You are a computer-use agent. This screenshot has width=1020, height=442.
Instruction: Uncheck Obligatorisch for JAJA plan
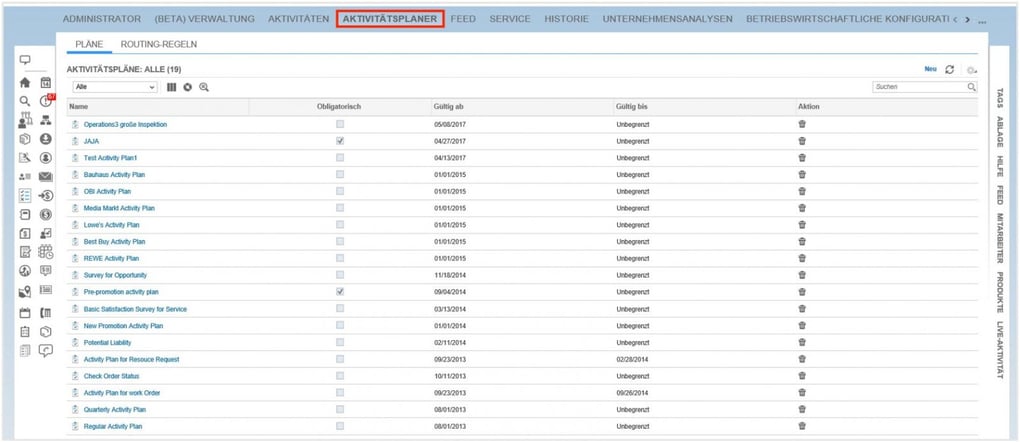click(x=340, y=141)
